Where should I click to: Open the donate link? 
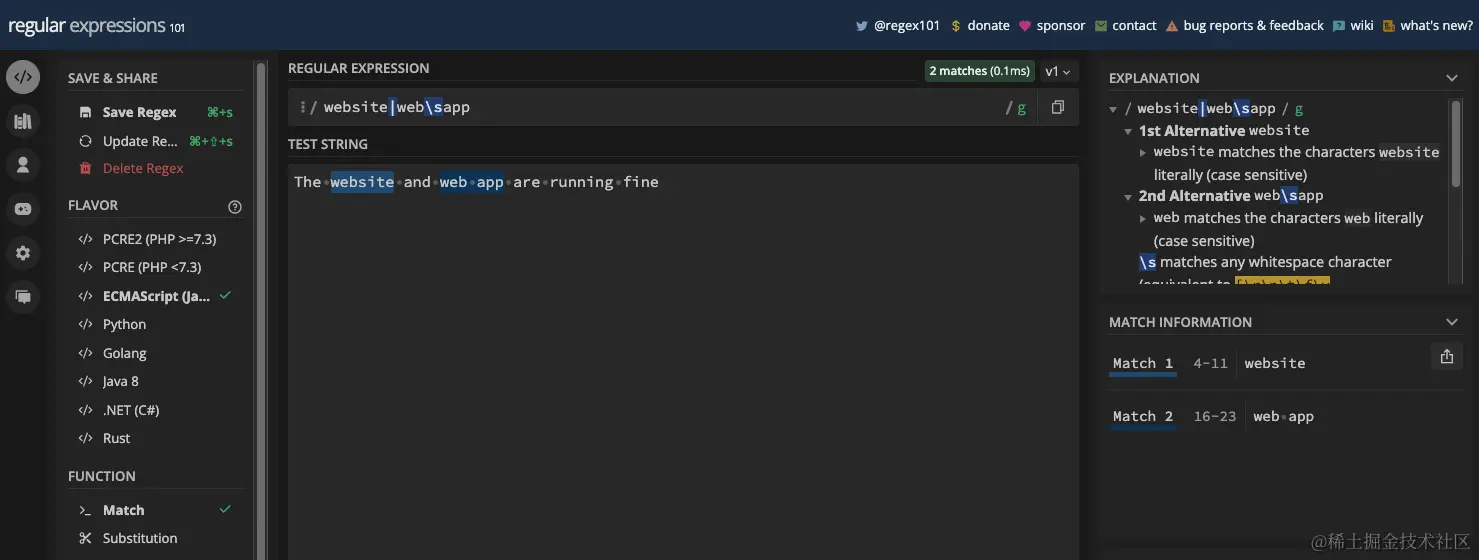[x=988, y=26]
